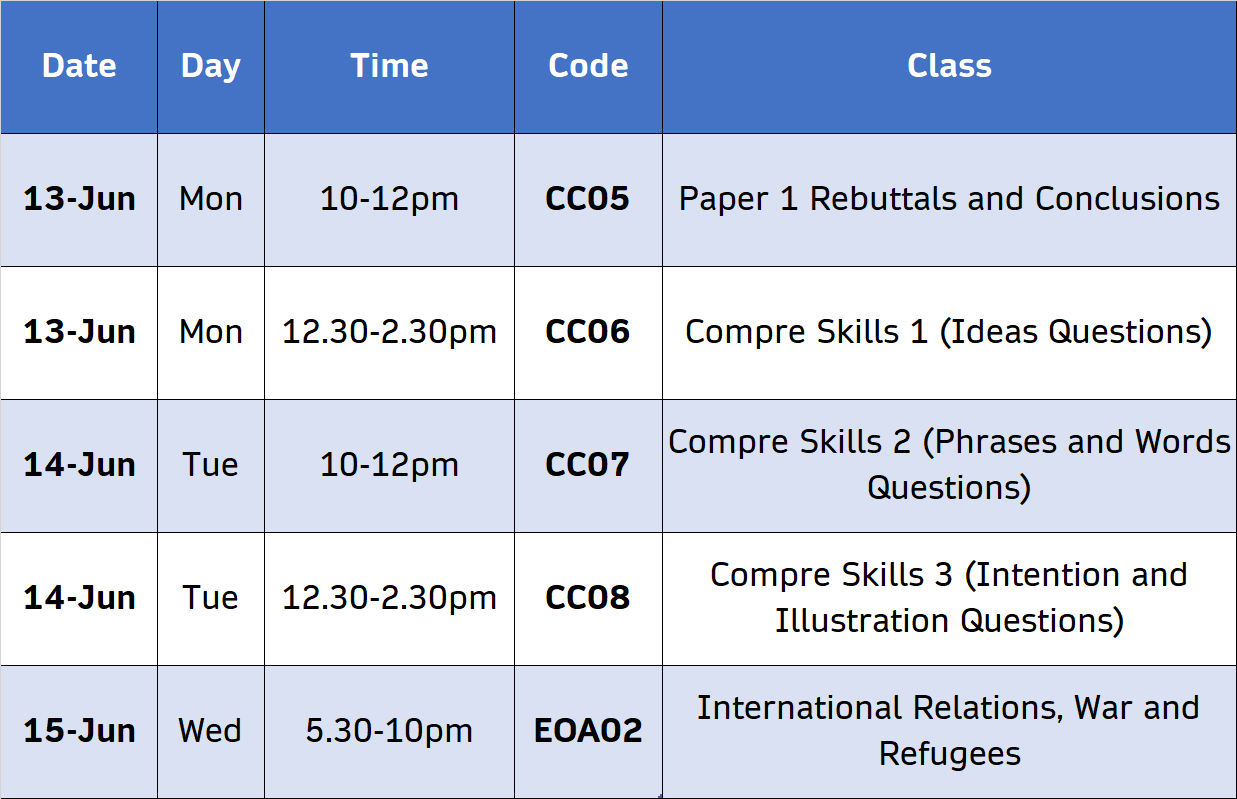Click the Class column header
Screen dimensions: 1237x799
coord(949,66)
